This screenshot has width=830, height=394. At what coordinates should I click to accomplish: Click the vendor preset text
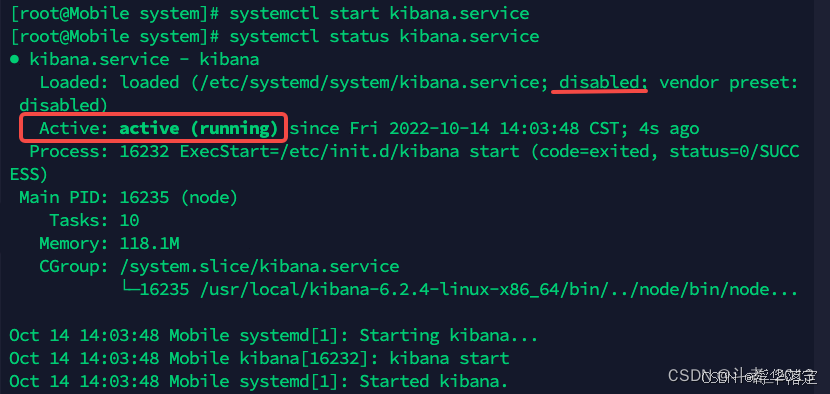[x=728, y=83]
